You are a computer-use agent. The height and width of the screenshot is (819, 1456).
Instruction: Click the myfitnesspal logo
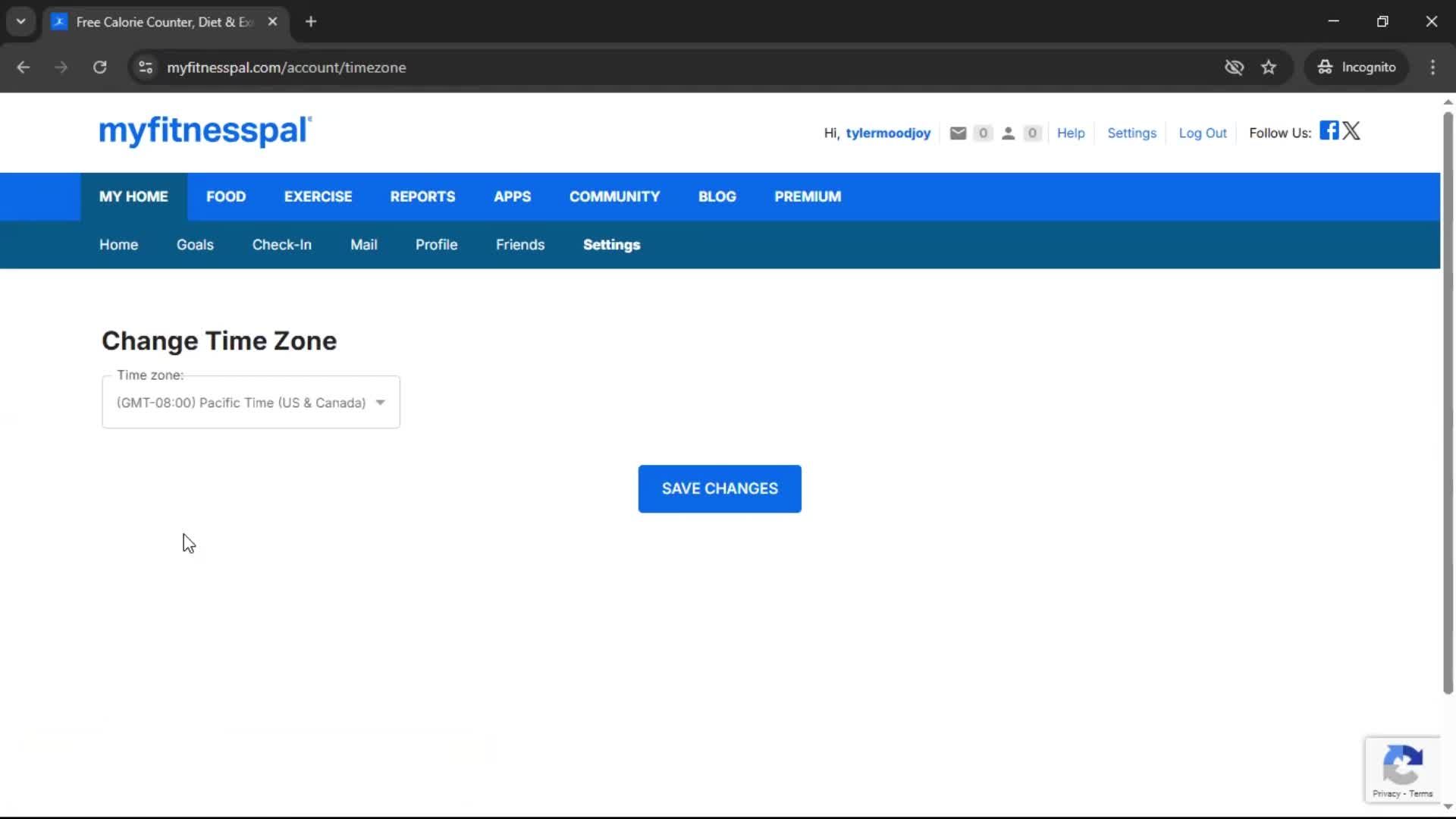point(206,130)
